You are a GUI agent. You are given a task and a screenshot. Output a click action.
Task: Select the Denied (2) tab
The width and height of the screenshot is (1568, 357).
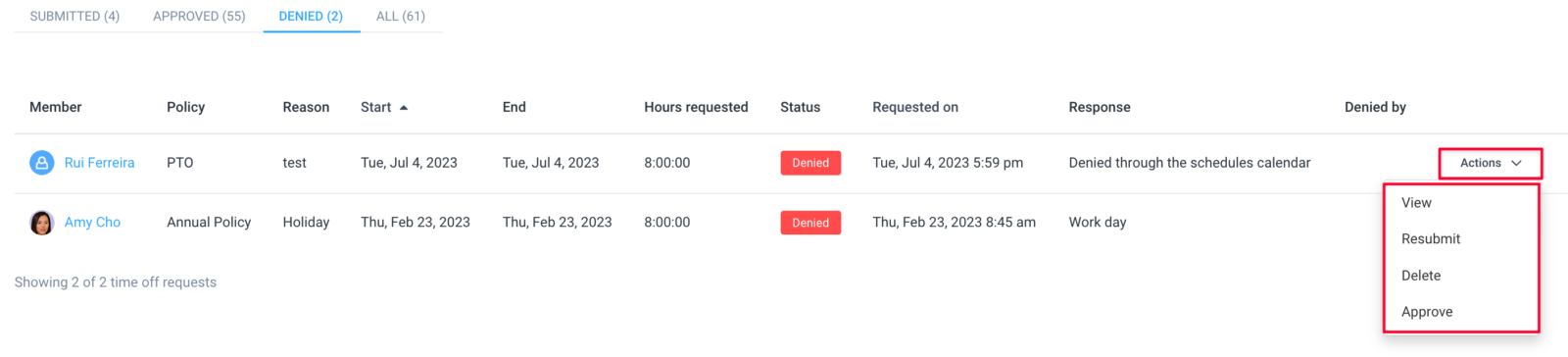[x=311, y=16]
